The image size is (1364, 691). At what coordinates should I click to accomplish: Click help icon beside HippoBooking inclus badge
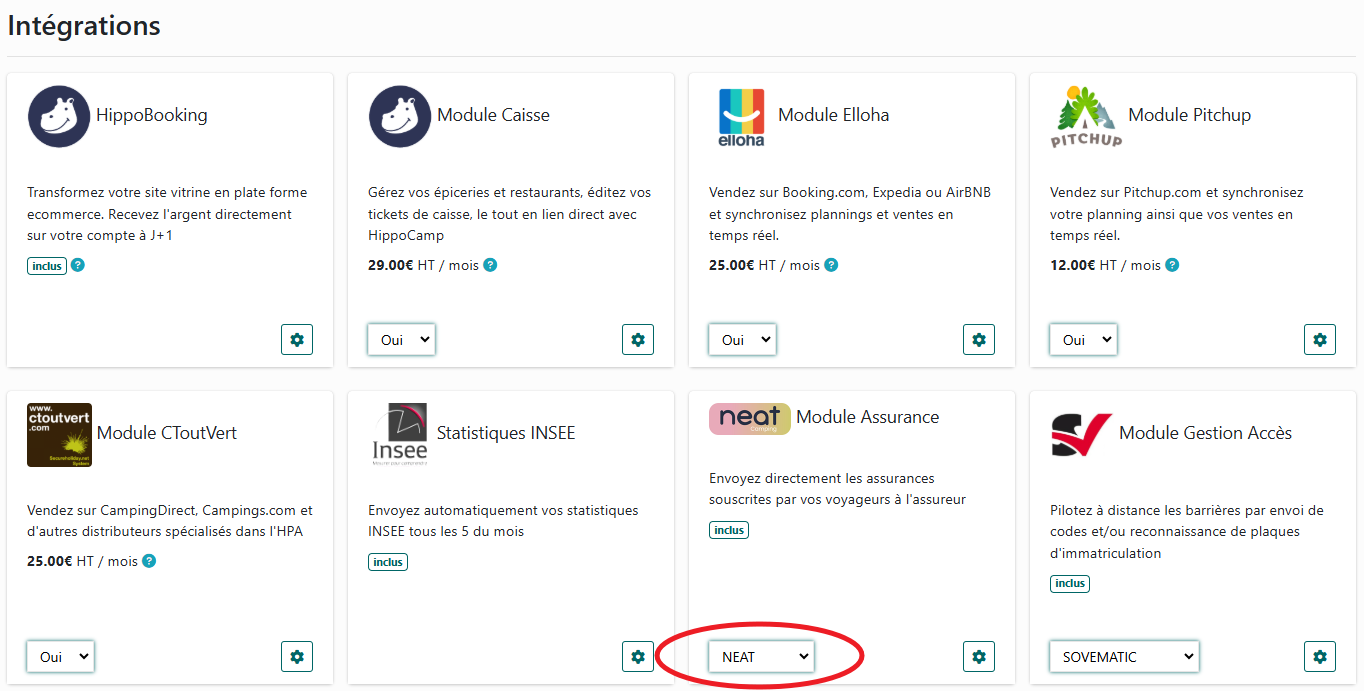pos(78,265)
